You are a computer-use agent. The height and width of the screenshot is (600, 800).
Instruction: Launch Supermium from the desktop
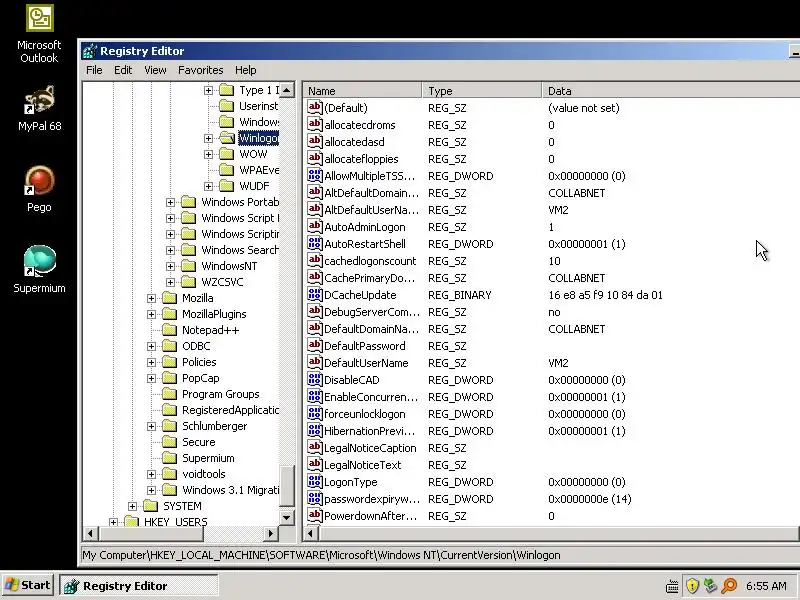click(x=39, y=269)
